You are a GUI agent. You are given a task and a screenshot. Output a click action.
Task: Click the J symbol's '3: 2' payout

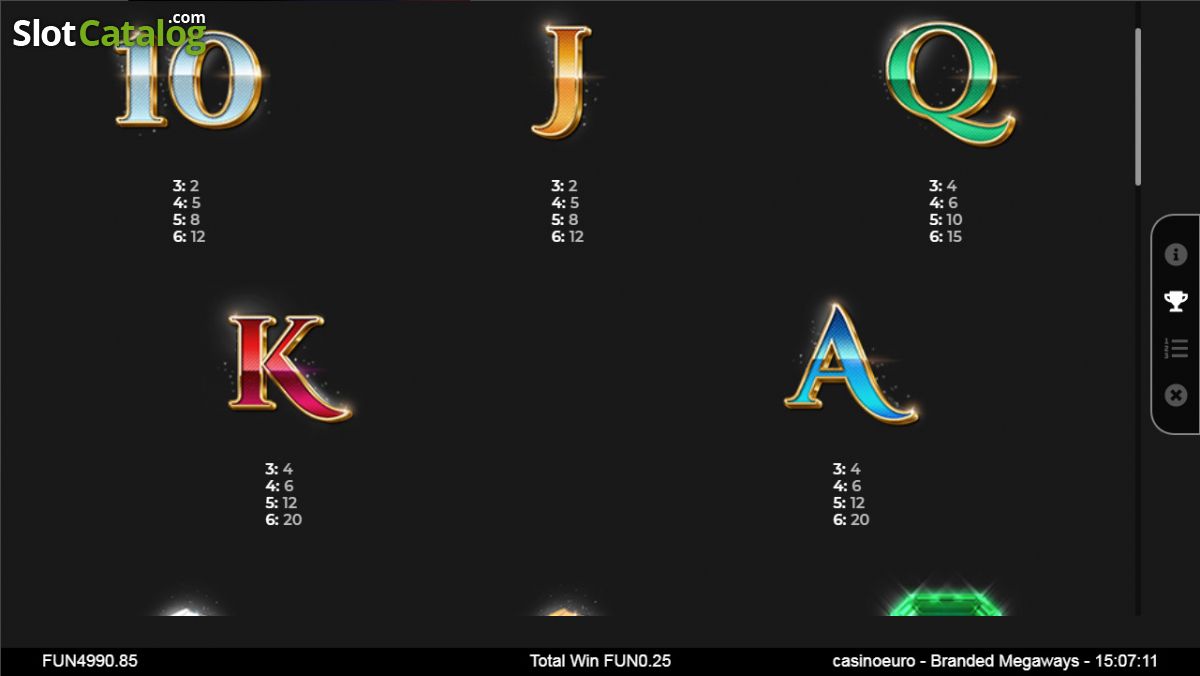564,186
